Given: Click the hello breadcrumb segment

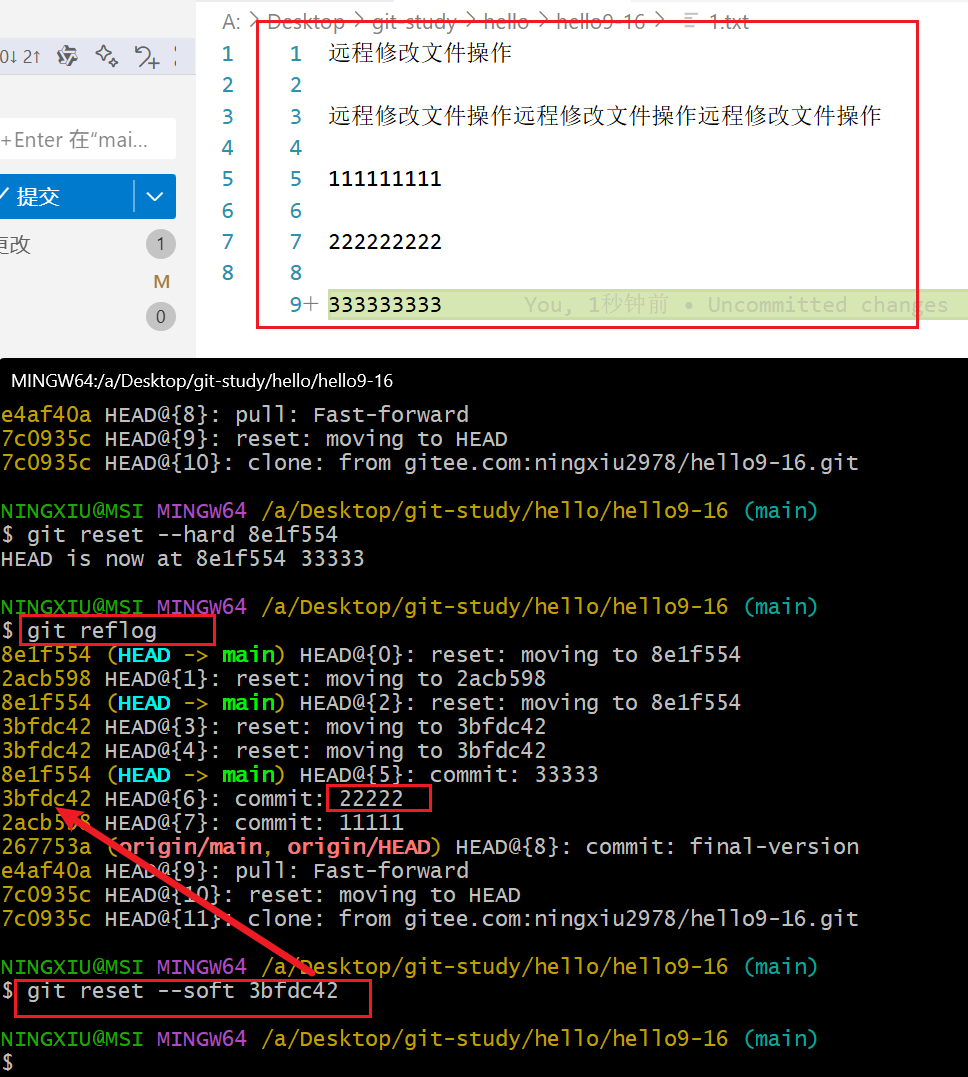Looking at the screenshot, I should point(505,21).
